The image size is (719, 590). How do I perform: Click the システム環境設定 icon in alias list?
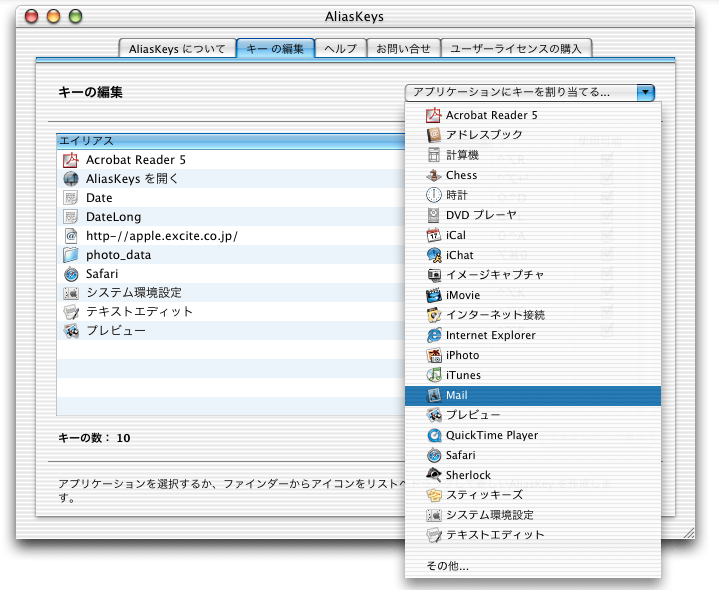pyautogui.click(x=71, y=293)
